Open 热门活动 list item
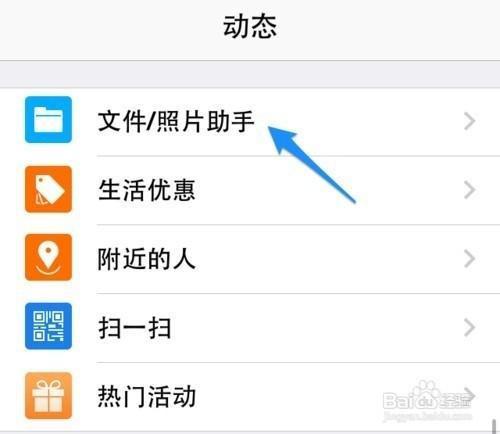Image resolution: width=500 pixels, height=434 pixels. point(250,397)
